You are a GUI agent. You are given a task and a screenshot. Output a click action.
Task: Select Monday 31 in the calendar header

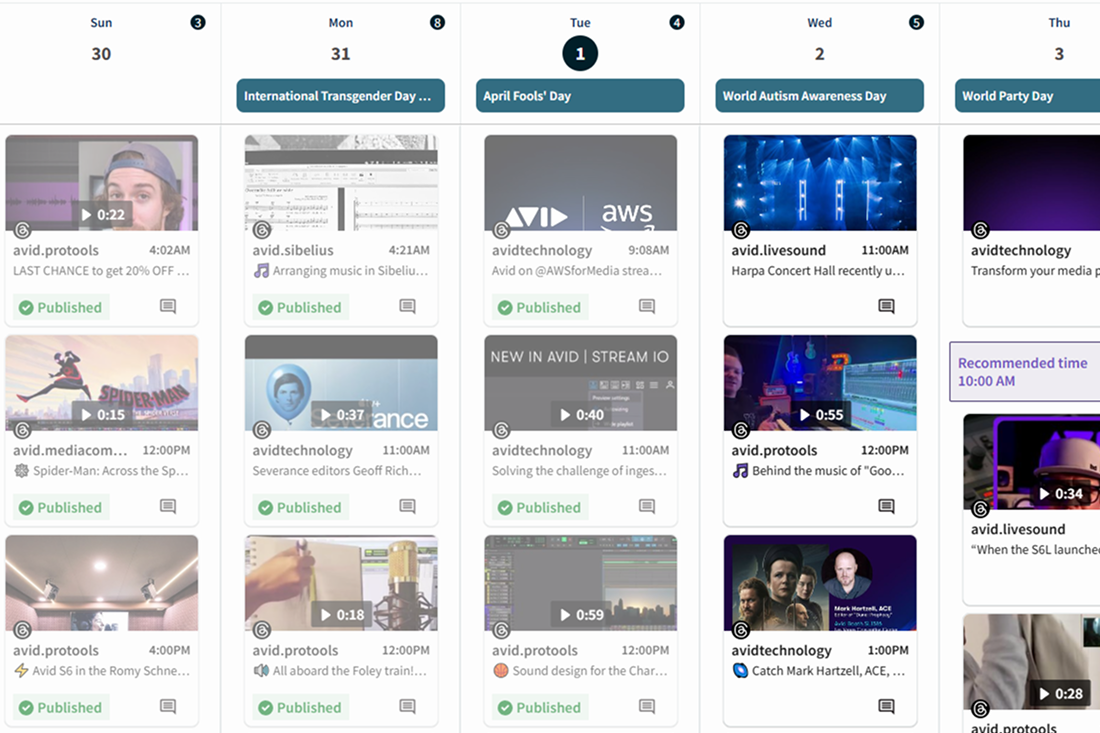click(340, 54)
